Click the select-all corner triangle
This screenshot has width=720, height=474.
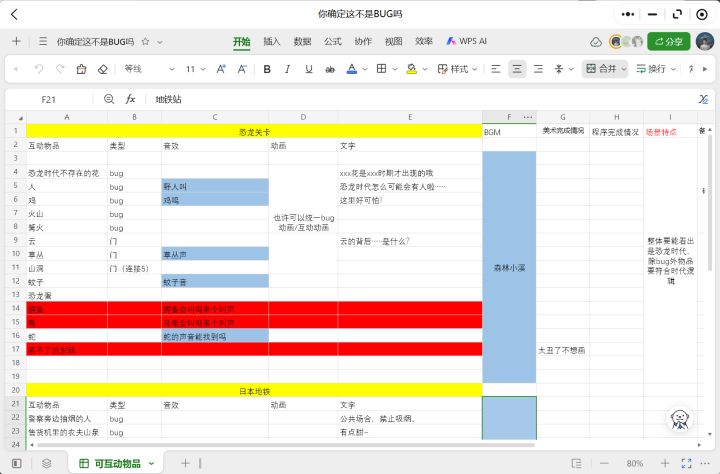(20, 118)
